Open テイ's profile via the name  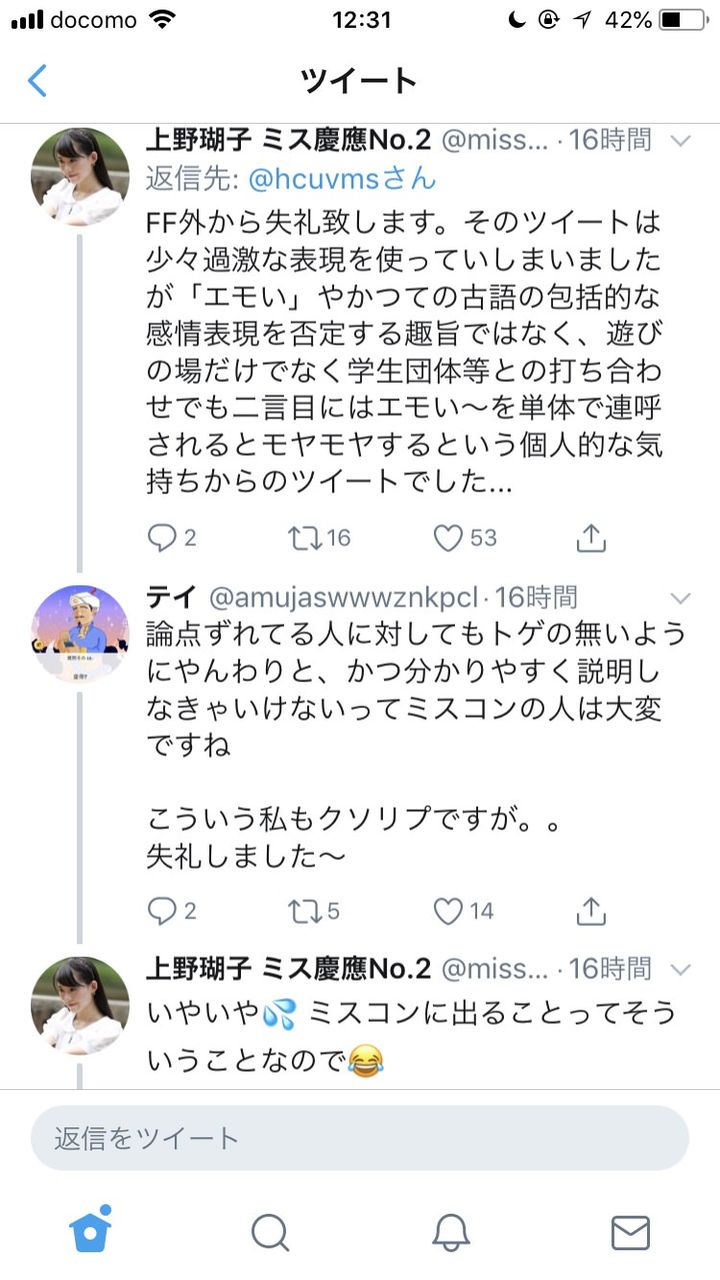(171, 598)
